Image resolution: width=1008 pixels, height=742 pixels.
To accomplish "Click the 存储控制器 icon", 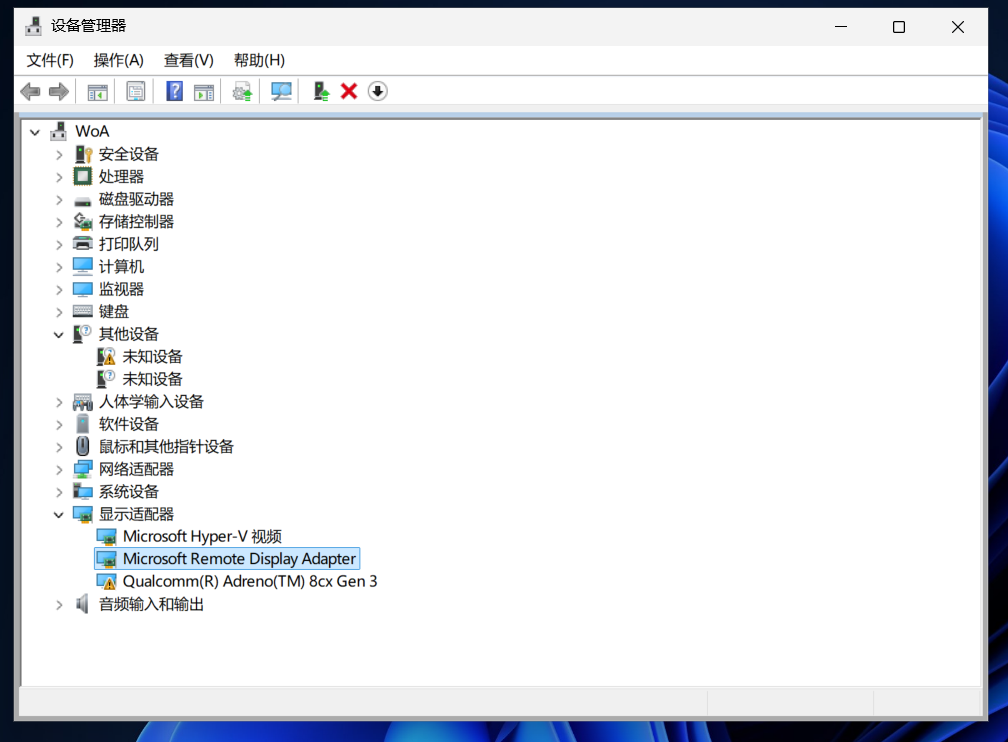I will [x=83, y=222].
